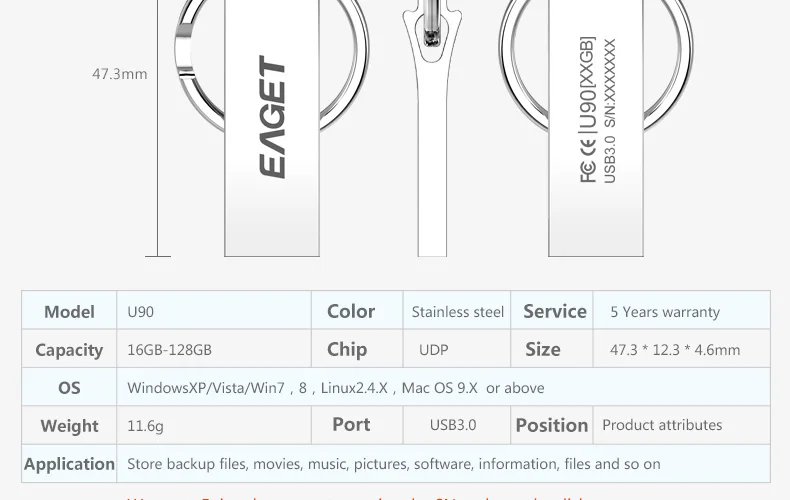Click the left keyring on front view
The height and width of the screenshot is (500, 790).
tap(200, 66)
